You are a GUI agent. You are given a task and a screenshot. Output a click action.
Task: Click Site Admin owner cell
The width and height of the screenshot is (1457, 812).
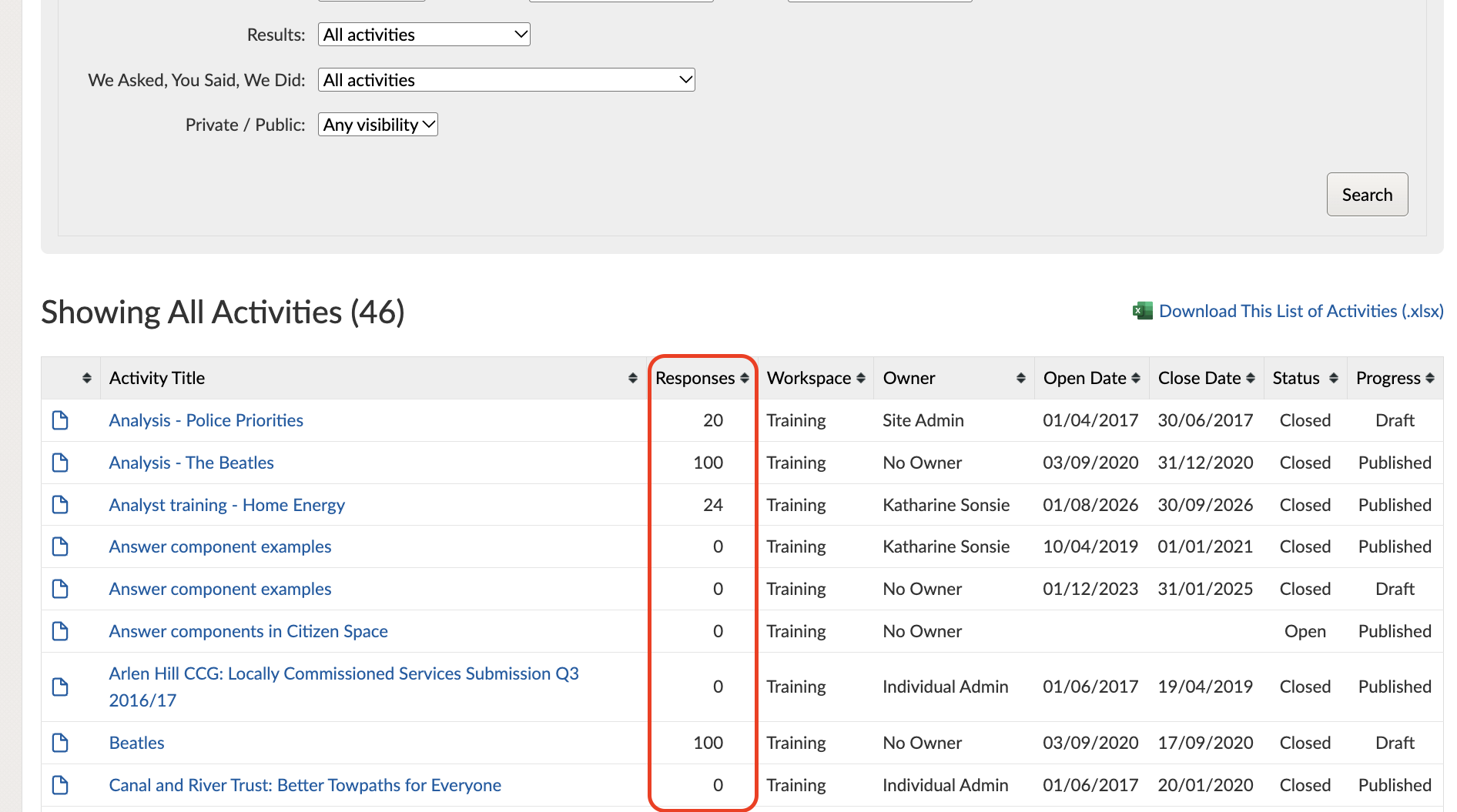(x=923, y=420)
